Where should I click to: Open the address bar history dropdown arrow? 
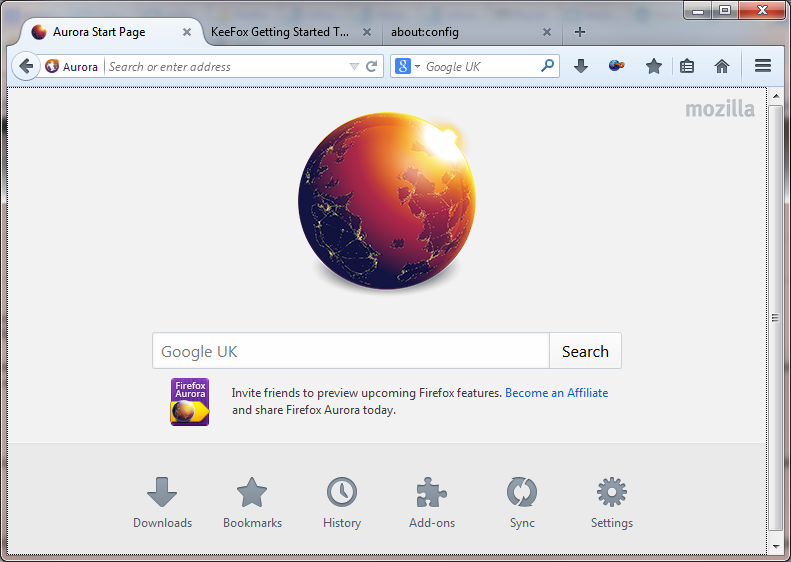pyautogui.click(x=354, y=67)
